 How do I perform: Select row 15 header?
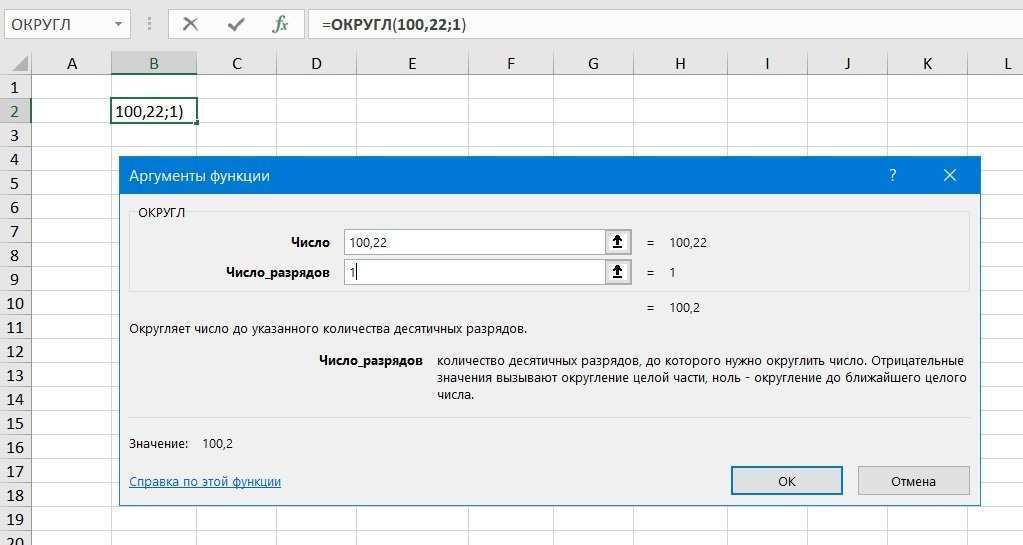(x=15, y=424)
